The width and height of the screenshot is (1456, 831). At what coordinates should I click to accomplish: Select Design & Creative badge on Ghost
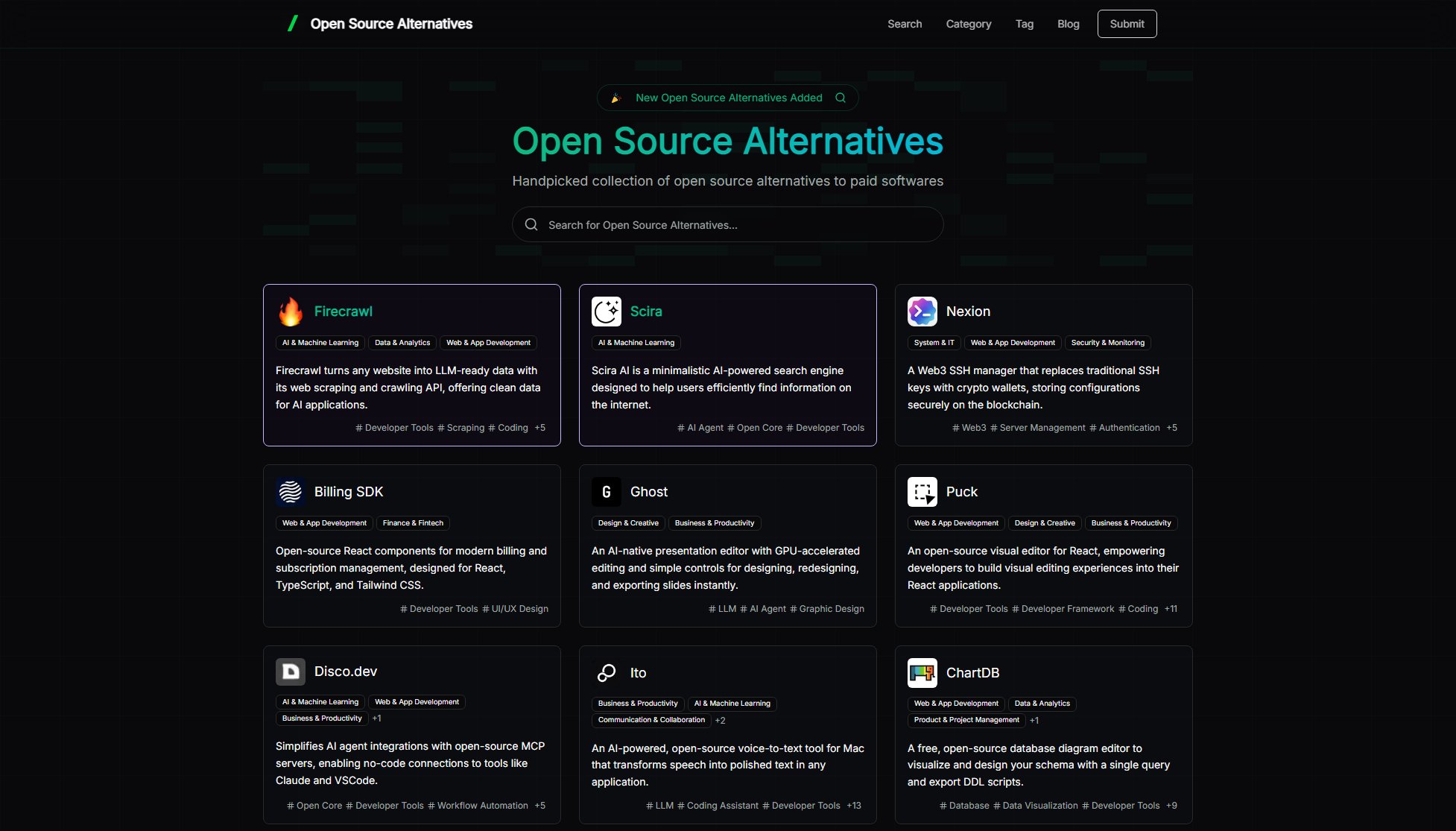pyautogui.click(x=628, y=523)
